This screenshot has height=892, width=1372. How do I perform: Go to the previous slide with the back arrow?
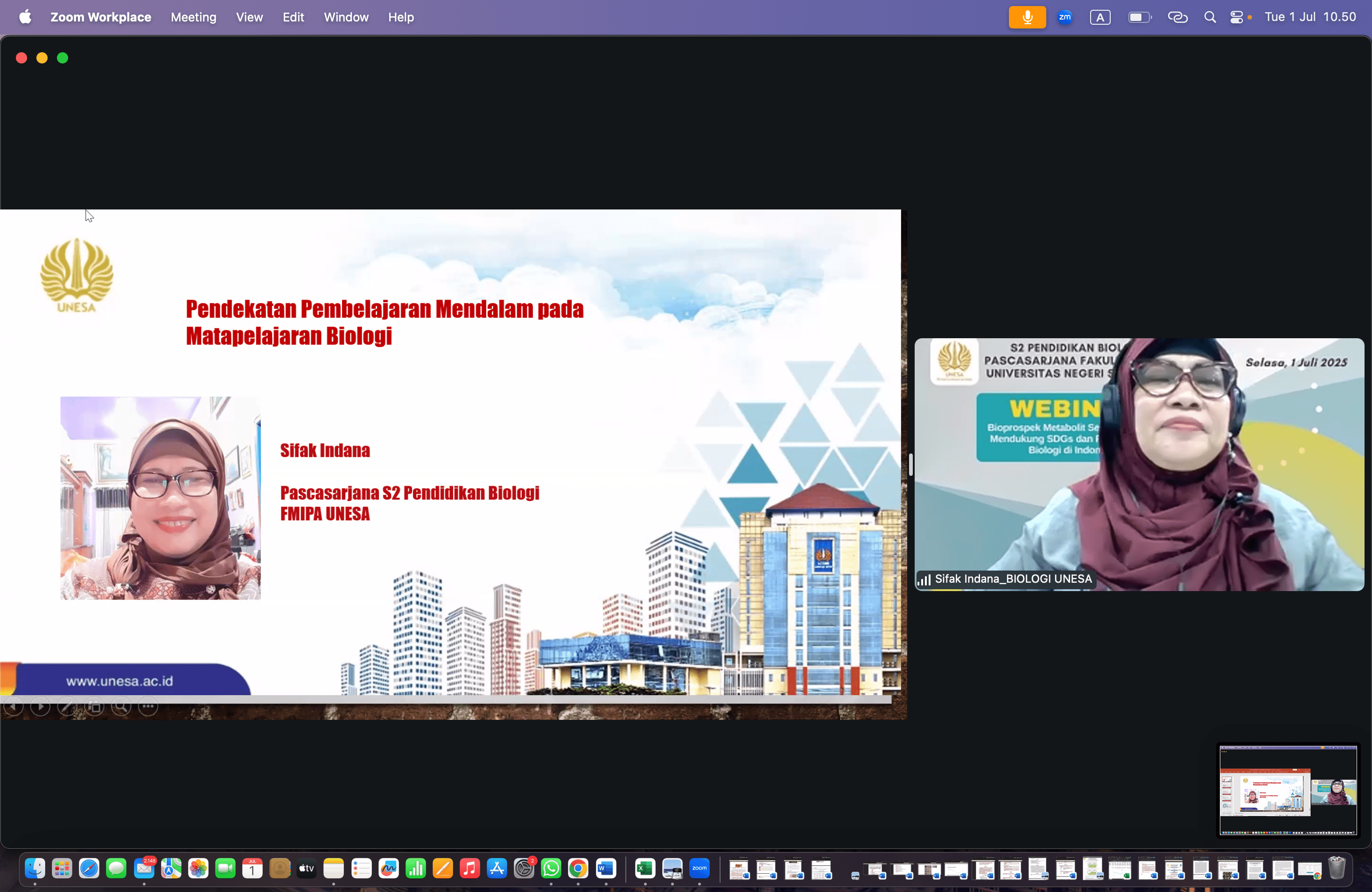[x=14, y=707]
